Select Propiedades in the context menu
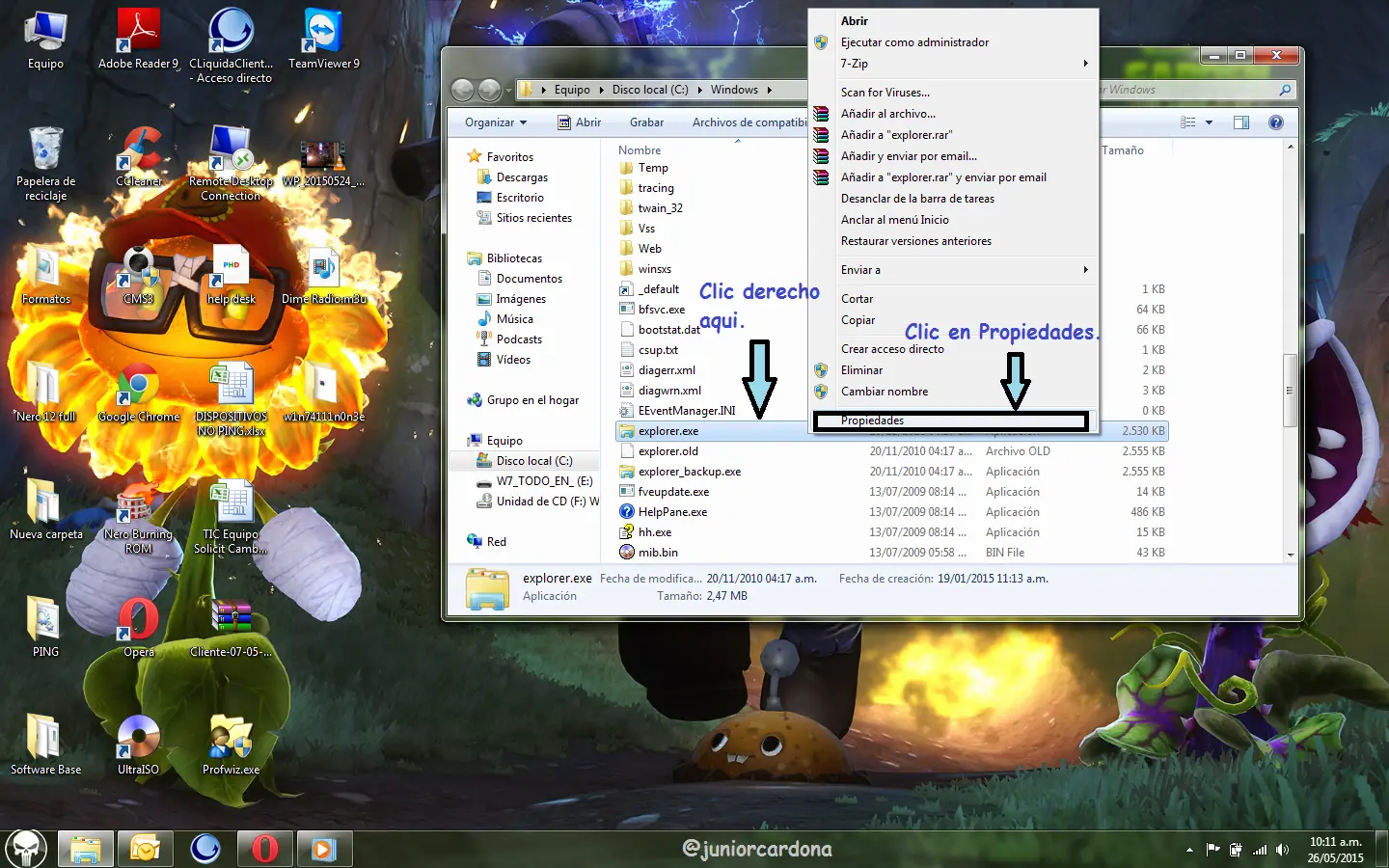This screenshot has height=868, width=1389. (872, 420)
